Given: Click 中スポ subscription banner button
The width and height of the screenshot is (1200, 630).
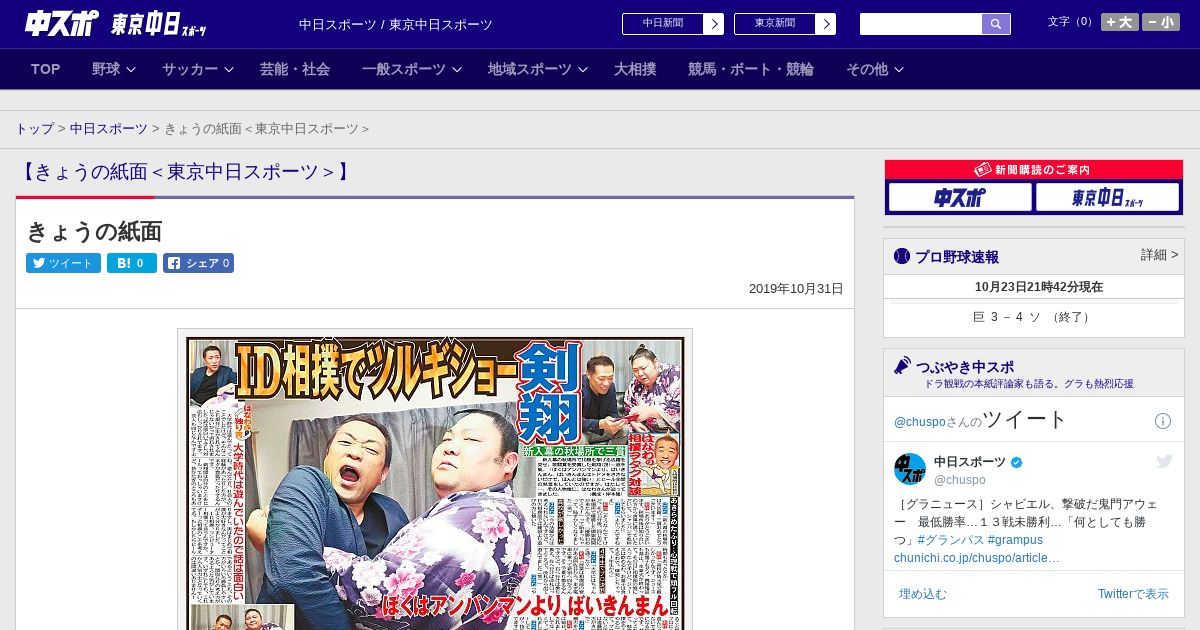Looking at the screenshot, I should point(960,197).
